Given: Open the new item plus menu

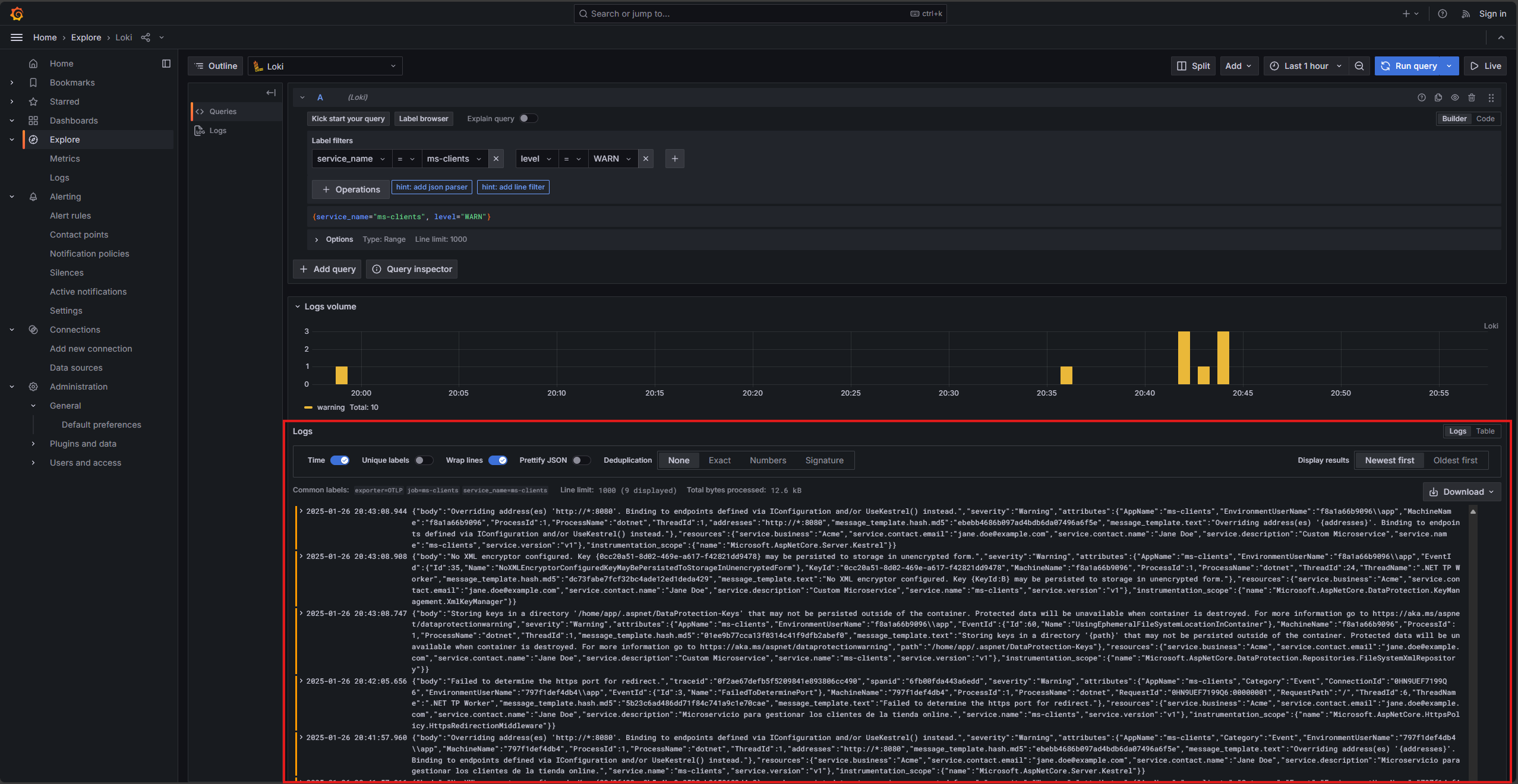Looking at the screenshot, I should (x=1410, y=14).
